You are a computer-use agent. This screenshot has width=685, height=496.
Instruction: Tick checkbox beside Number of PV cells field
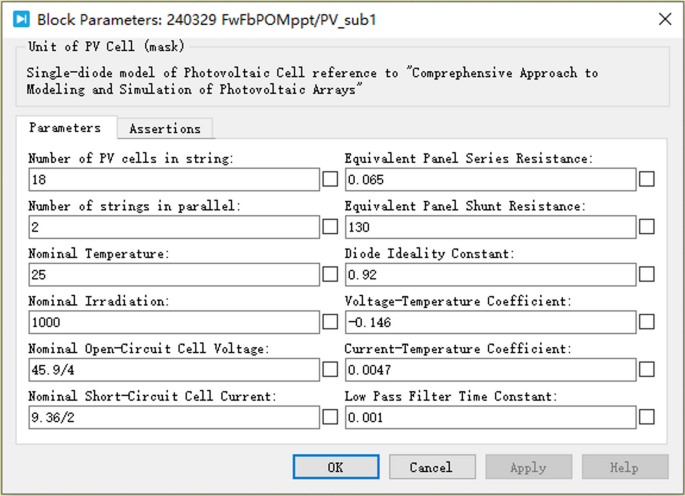coord(331,179)
